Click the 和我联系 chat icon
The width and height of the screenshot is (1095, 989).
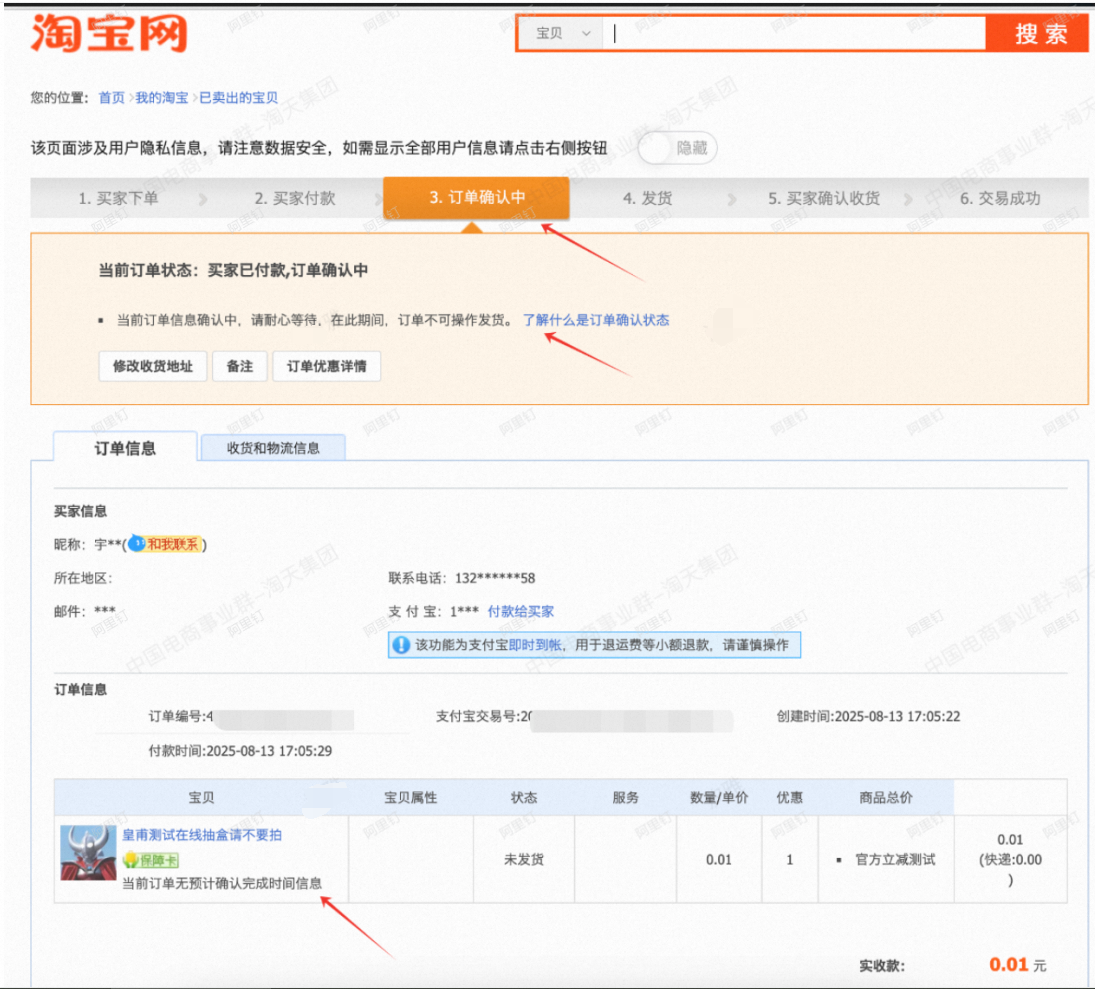[x=166, y=544]
